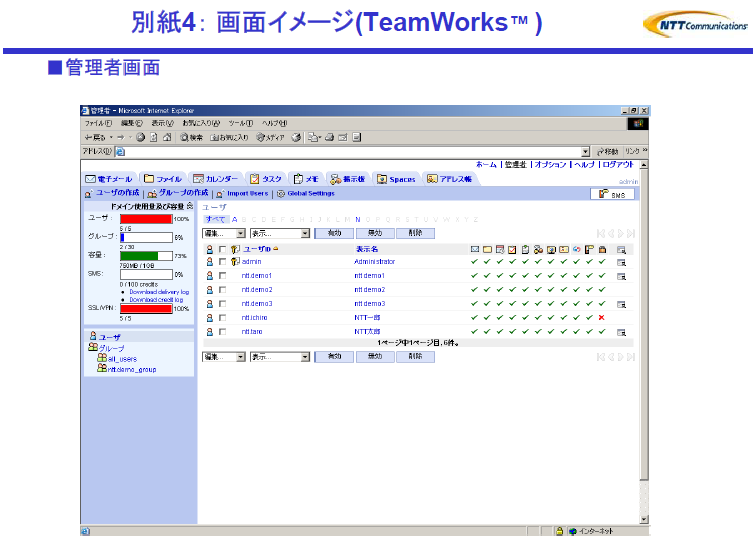The image size is (754, 540).
Task: Click the task column header icon
Action: 513,249
